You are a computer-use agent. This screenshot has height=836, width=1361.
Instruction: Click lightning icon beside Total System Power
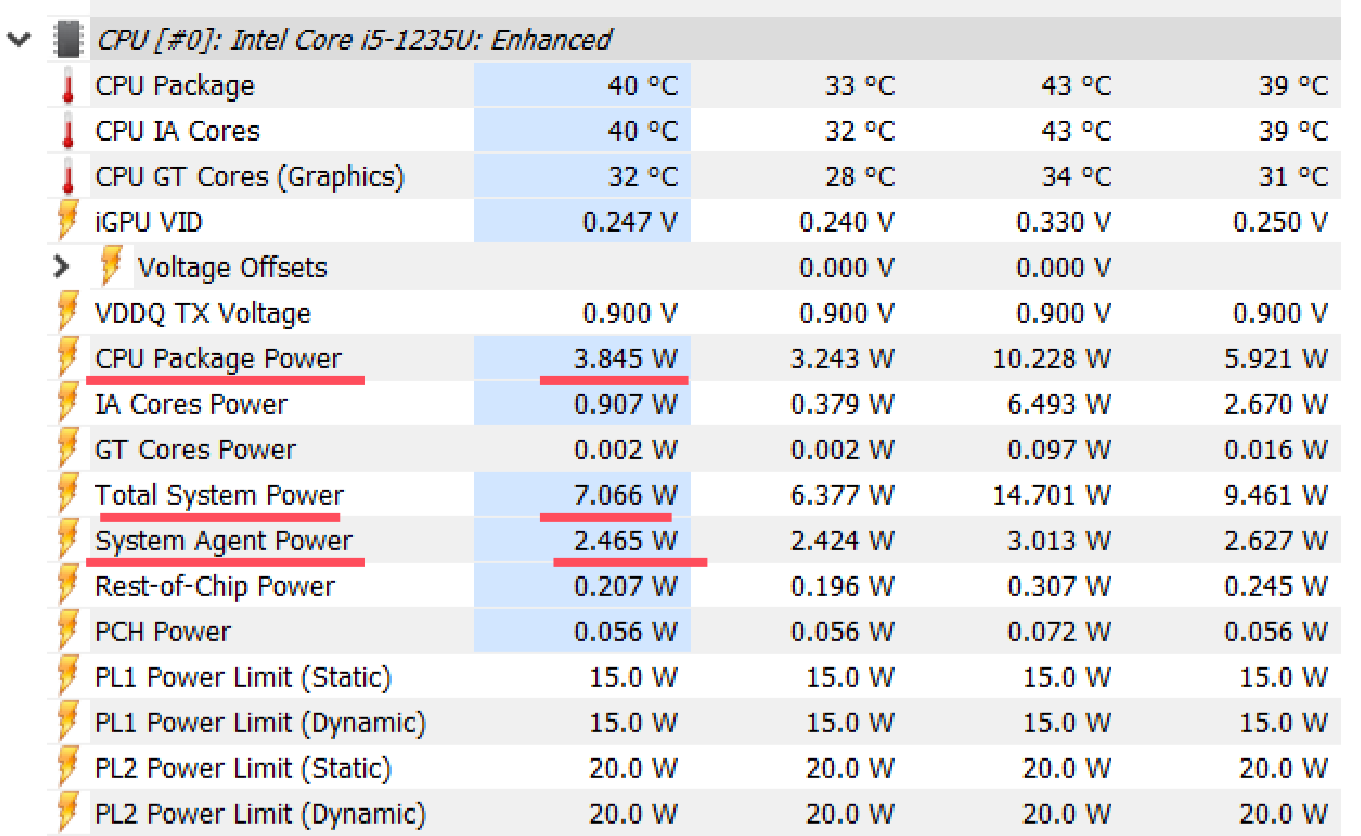pos(68,495)
